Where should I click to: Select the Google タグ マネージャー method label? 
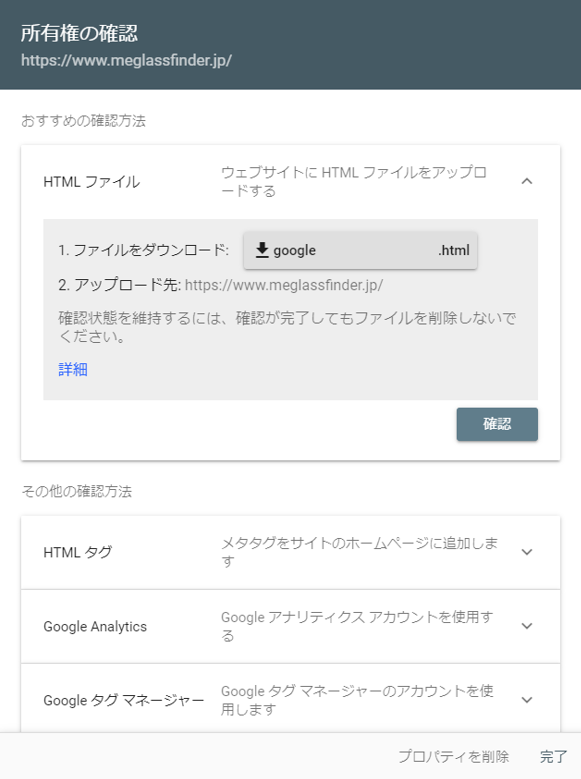(x=123, y=700)
